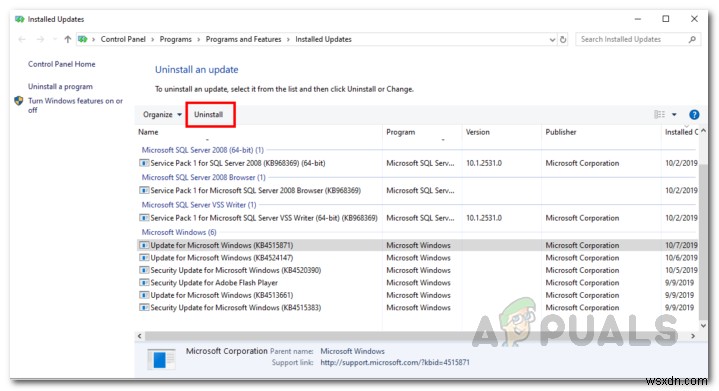This screenshot has width=719, height=391.
Task: Click the Installed Updates title bar icon
Action: [x=19, y=19]
